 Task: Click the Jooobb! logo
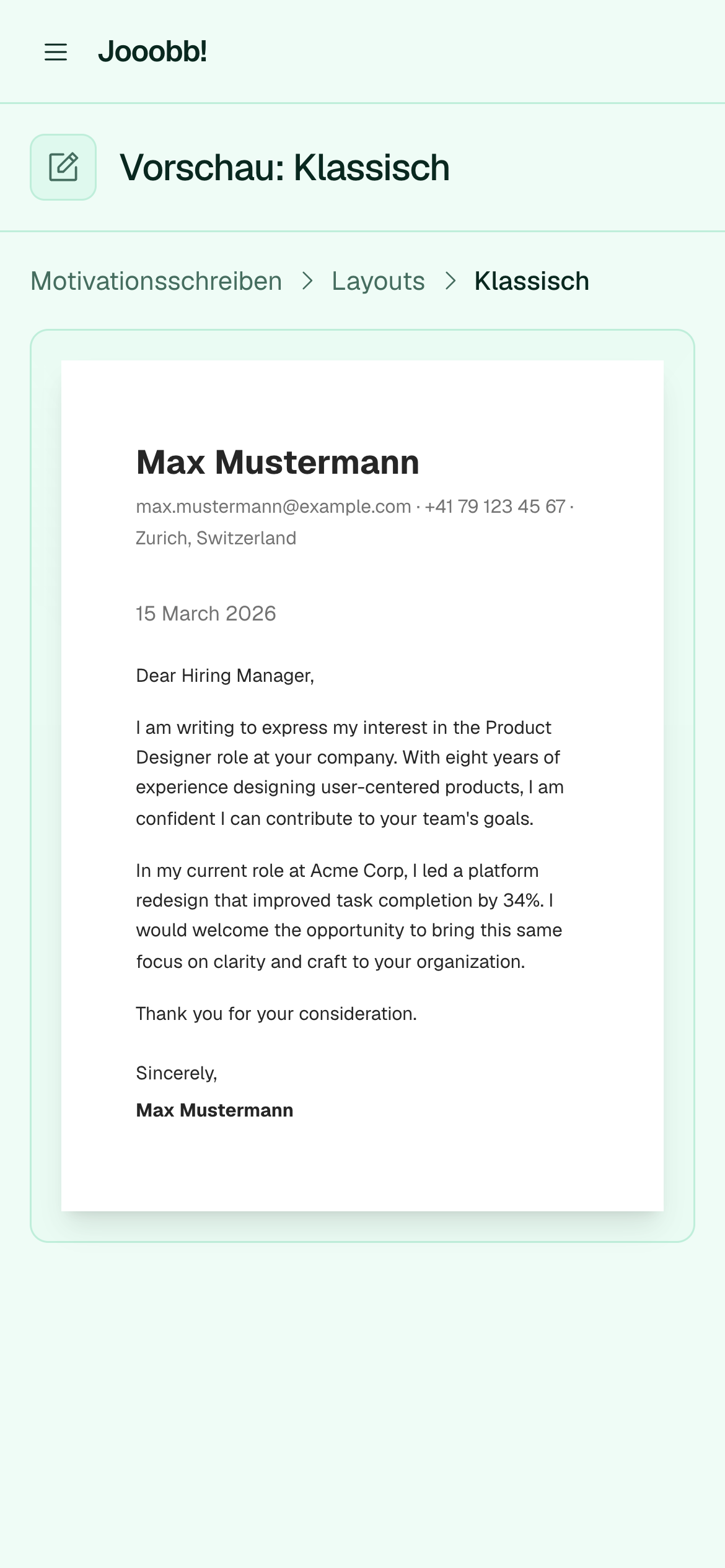pyautogui.click(x=152, y=51)
